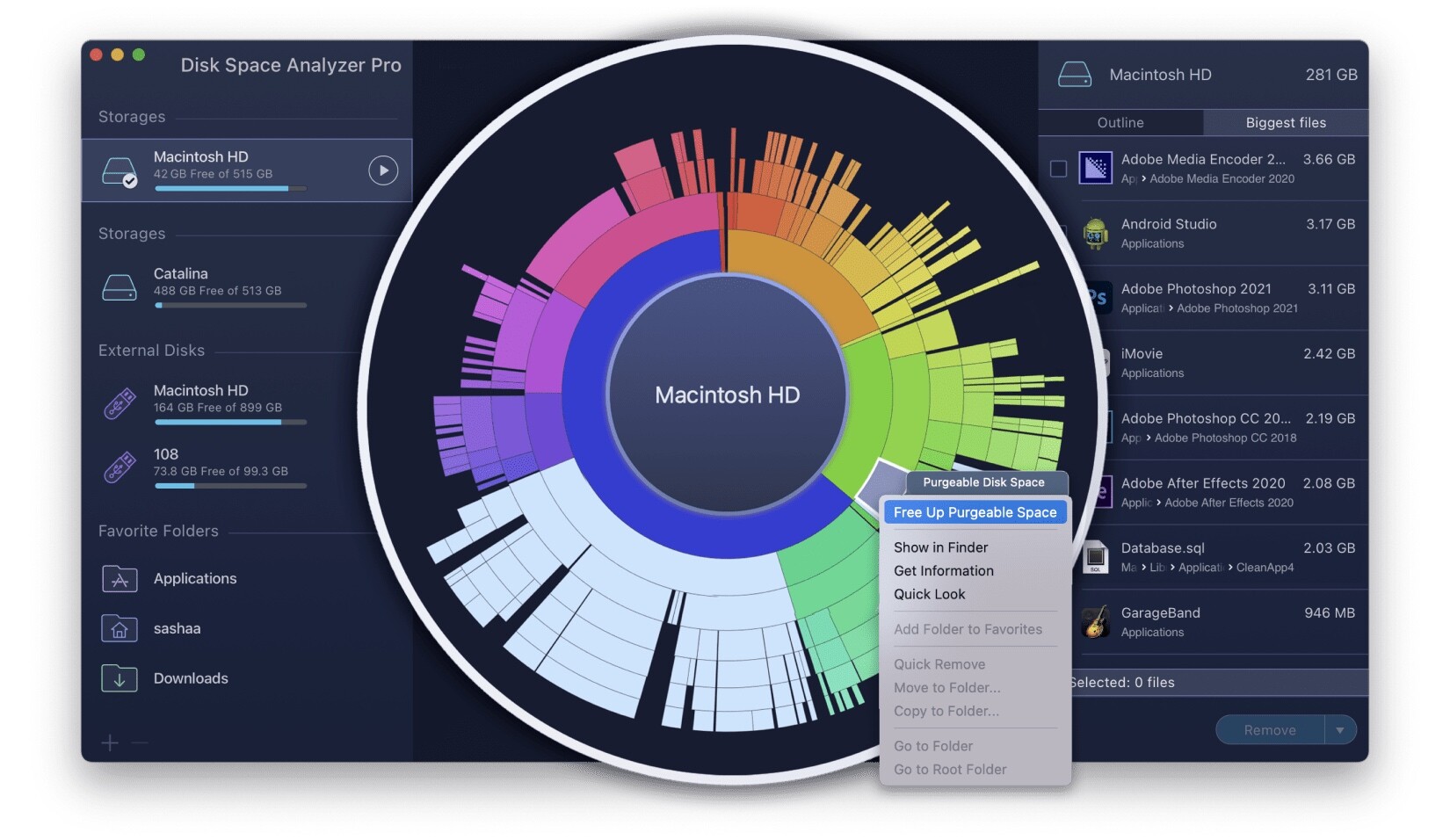
Task: Click the GarageBand guitar icon
Action: coord(1095,622)
